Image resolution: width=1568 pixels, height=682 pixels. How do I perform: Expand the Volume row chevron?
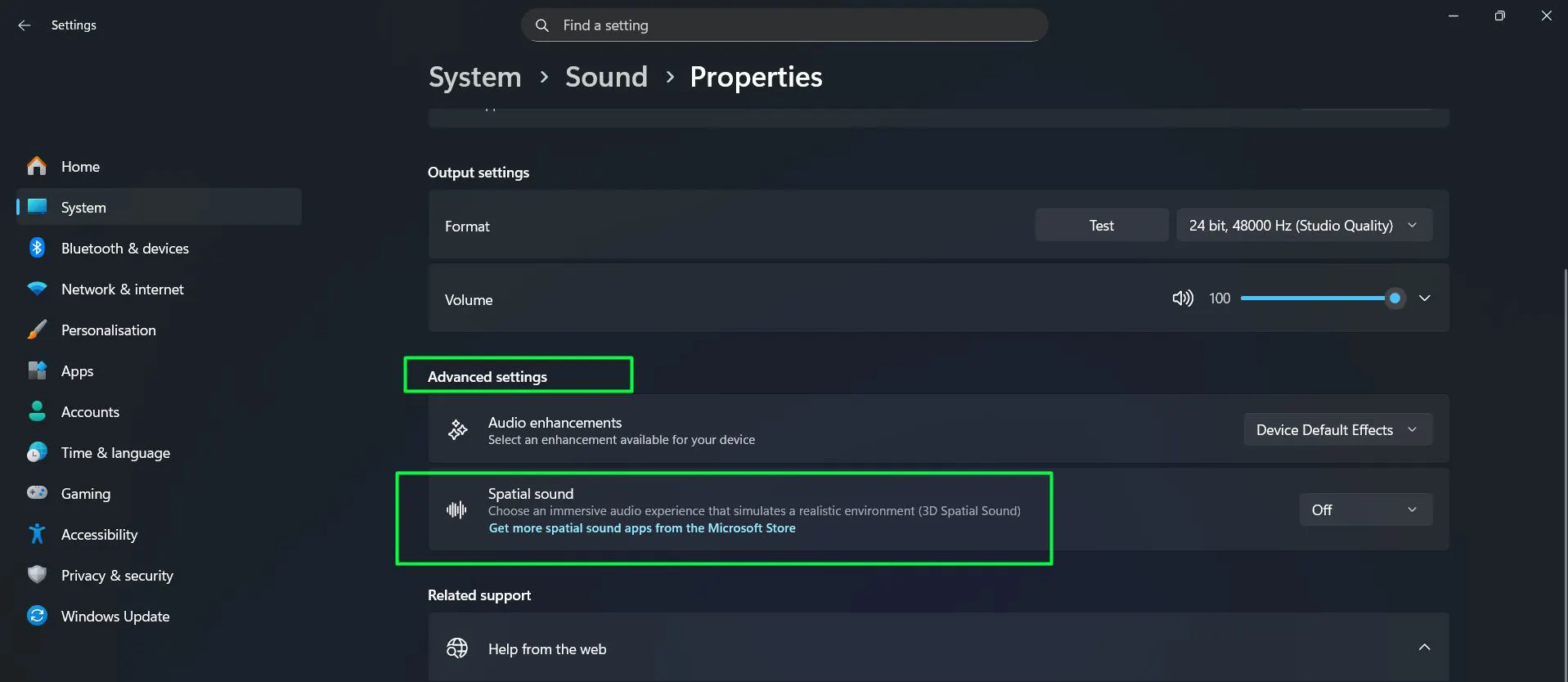[x=1424, y=298]
